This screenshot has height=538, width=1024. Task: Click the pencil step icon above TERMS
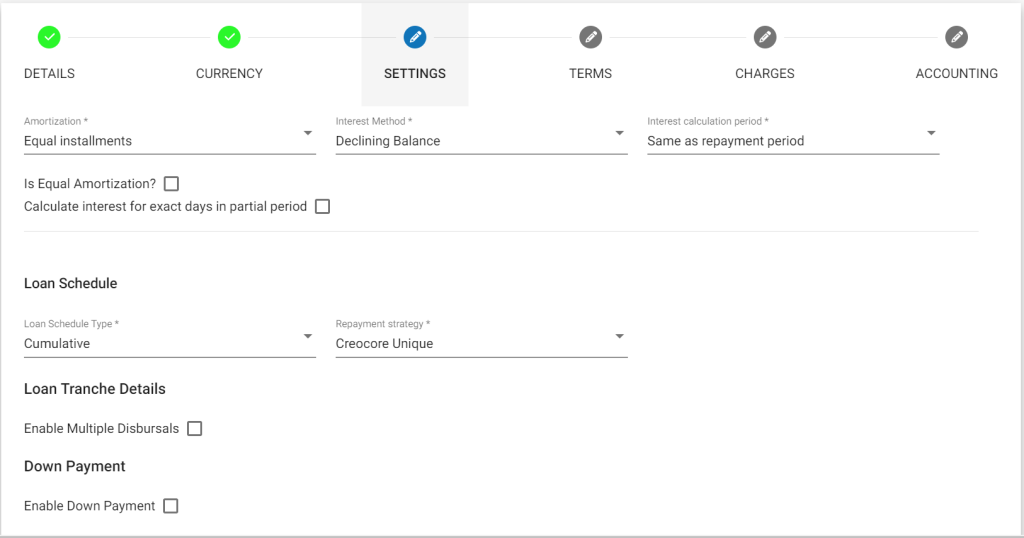pyautogui.click(x=590, y=37)
